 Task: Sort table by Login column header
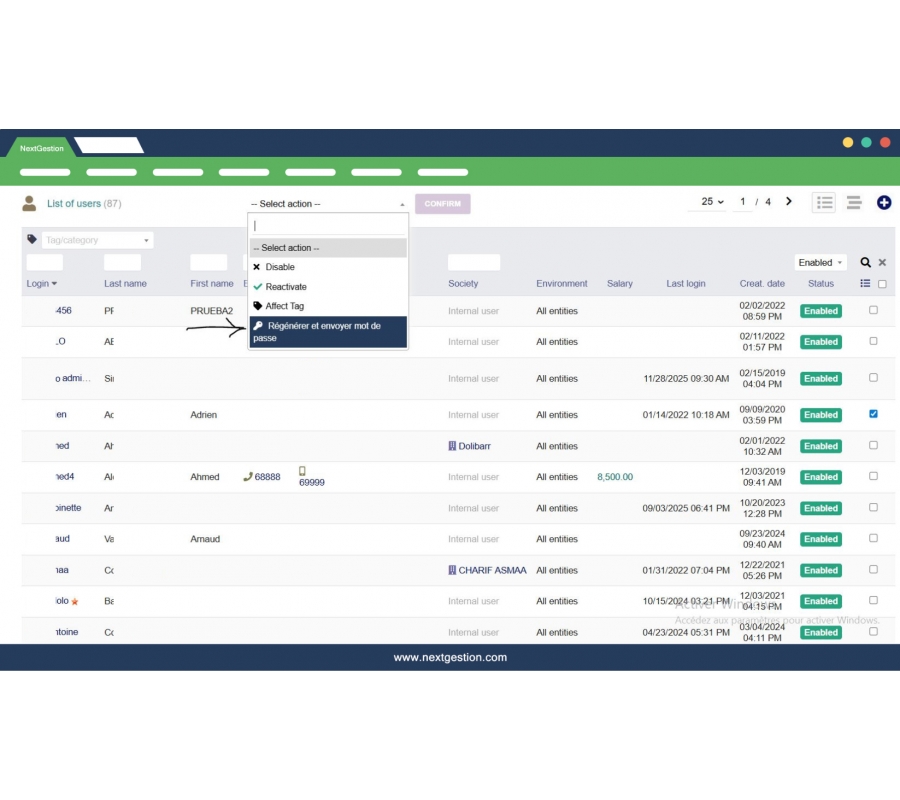point(41,284)
